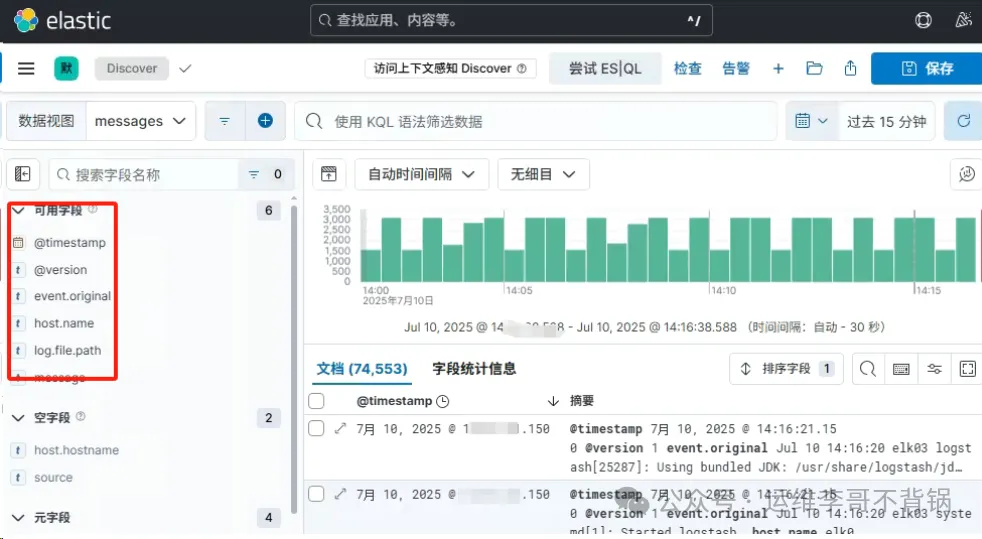982x539 pixels.
Task: Open the hamburger navigation menu
Action: pyautogui.click(x=27, y=68)
